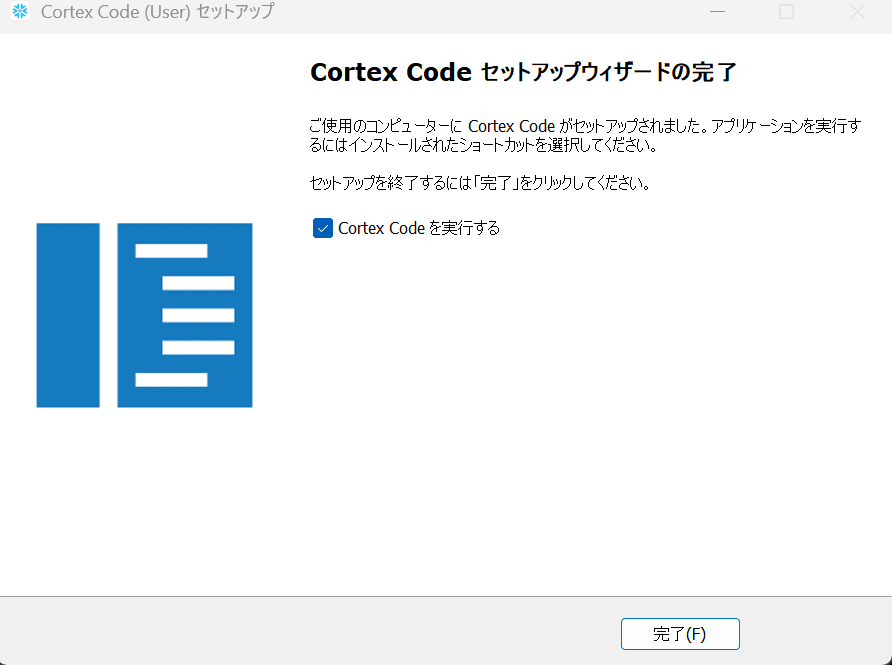Image resolution: width=892 pixels, height=665 pixels.
Task: Click the snowflake icon in the title bar
Action: pos(20,11)
